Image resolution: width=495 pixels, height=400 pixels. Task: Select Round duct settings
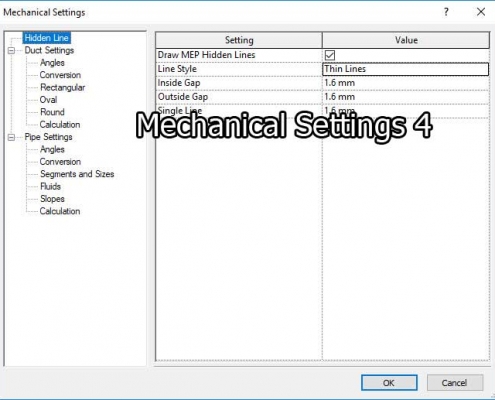tap(52, 112)
